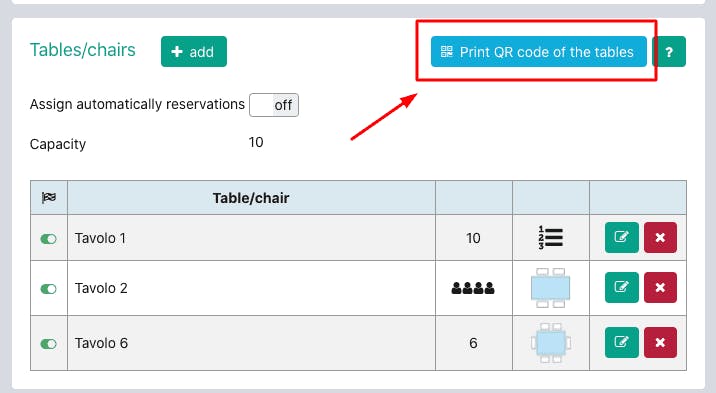The image size is (716, 393).
Task: Add a new table with the add button
Action: click(194, 52)
